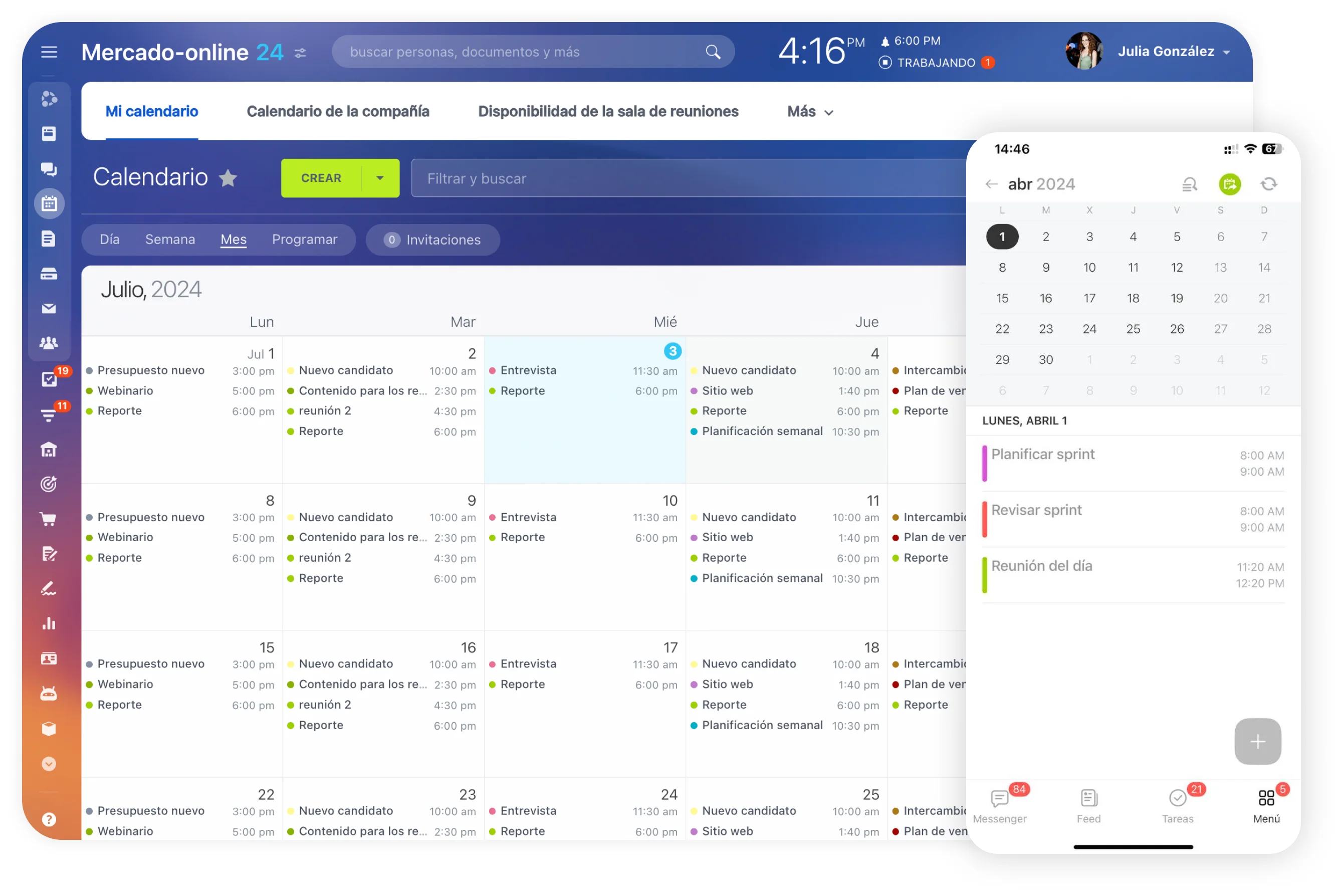Screen dimensions: 1343x896
Task: Open the analytics bar-chart icon in the sidebar
Action: point(49,623)
